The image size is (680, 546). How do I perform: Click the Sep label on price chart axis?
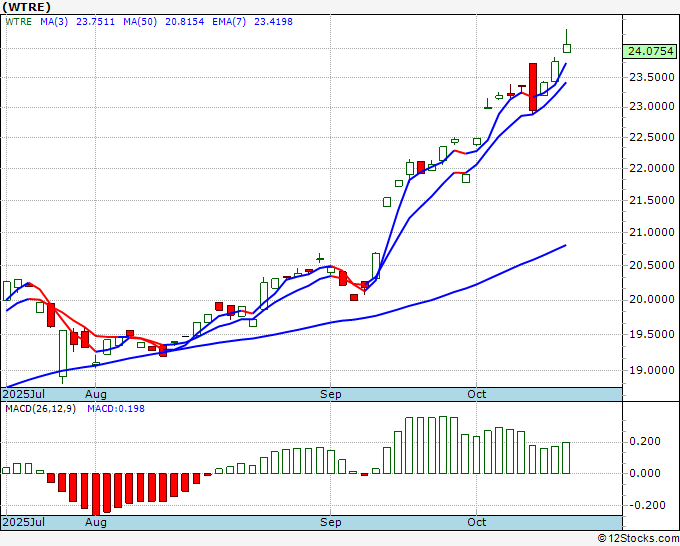click(x=330, y=394)
